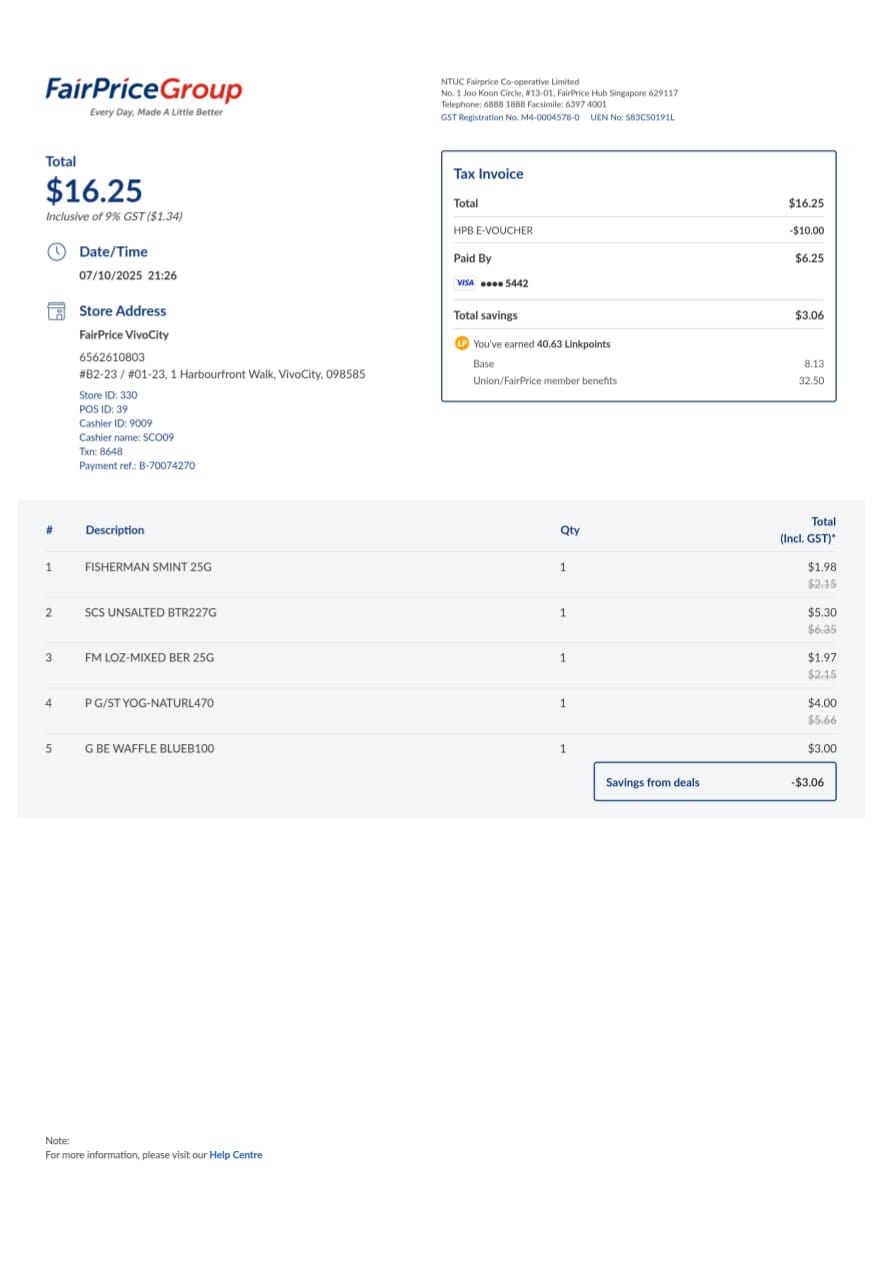
Task: Click the Txn: 8648 text
Action: point(101,451)
